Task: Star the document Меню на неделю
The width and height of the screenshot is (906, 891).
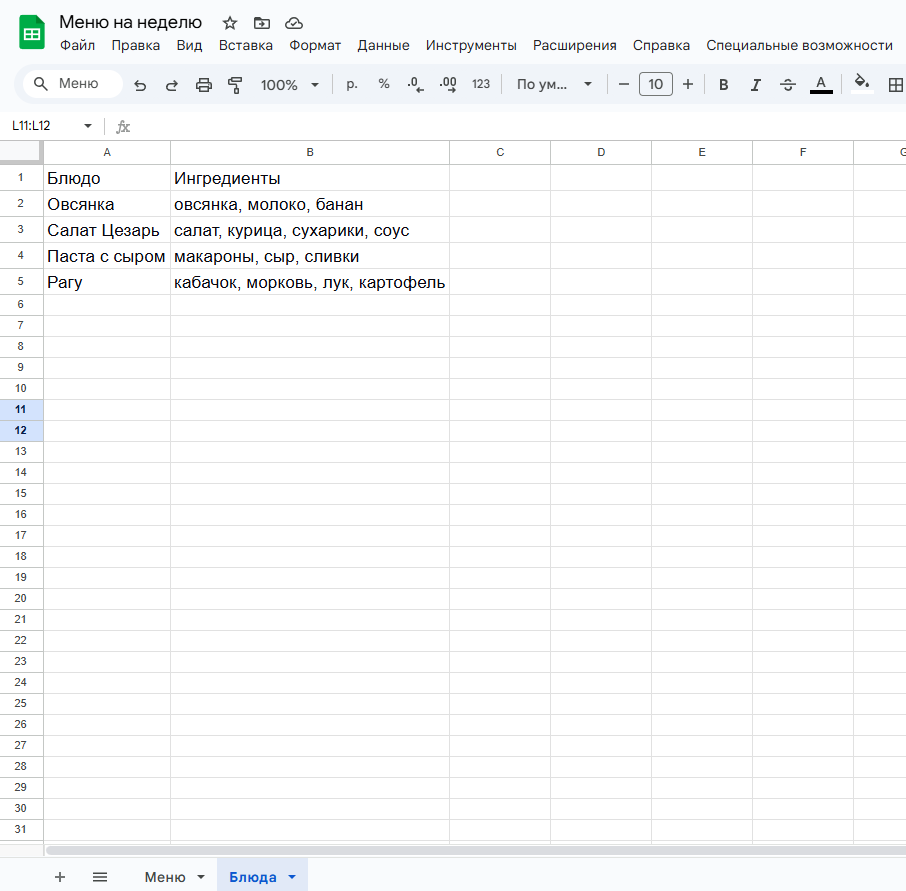Action: click(230, 23)
